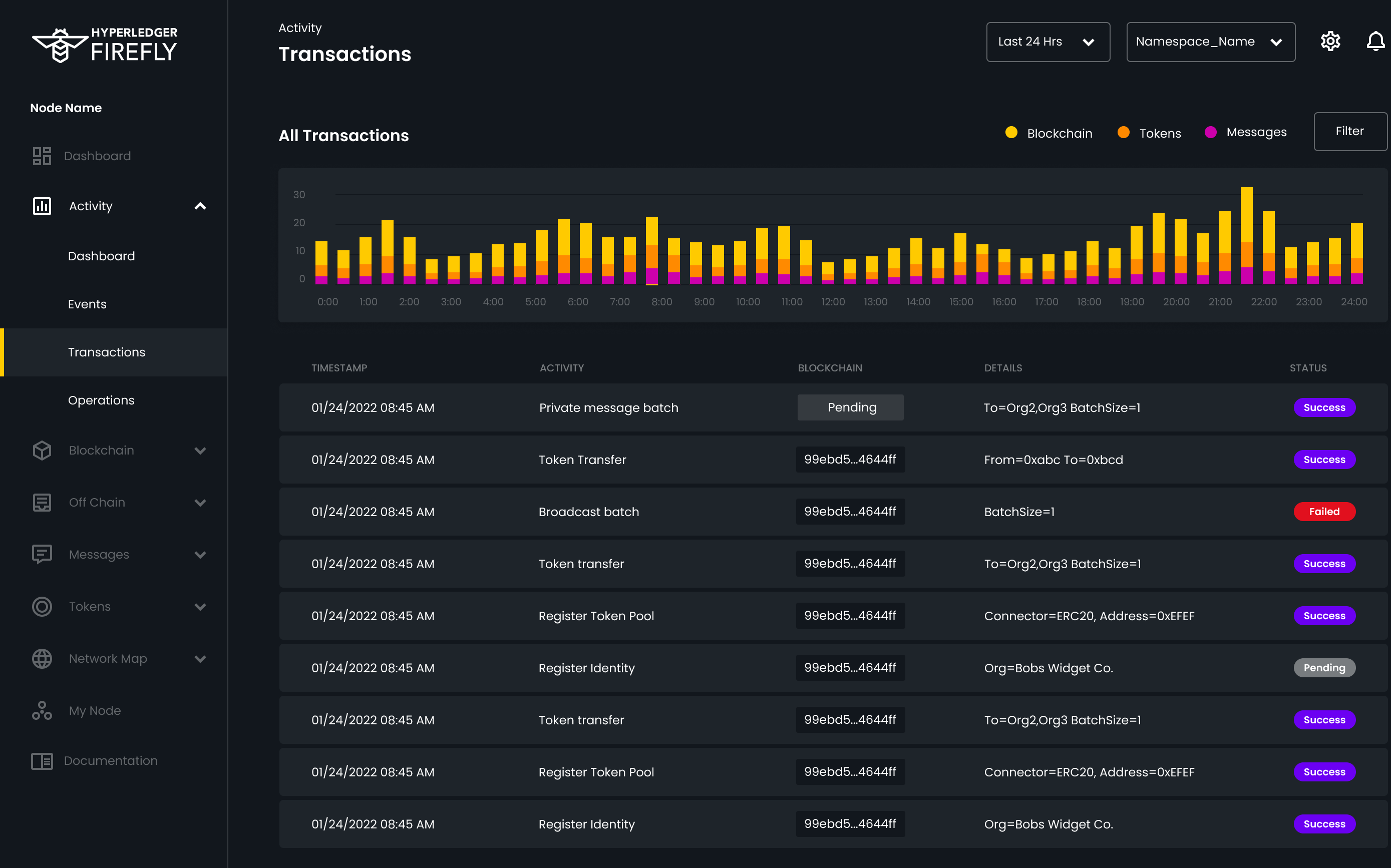Click the Node Name label
This screenshot has height=868, width=1391.
tap(66, 108)
